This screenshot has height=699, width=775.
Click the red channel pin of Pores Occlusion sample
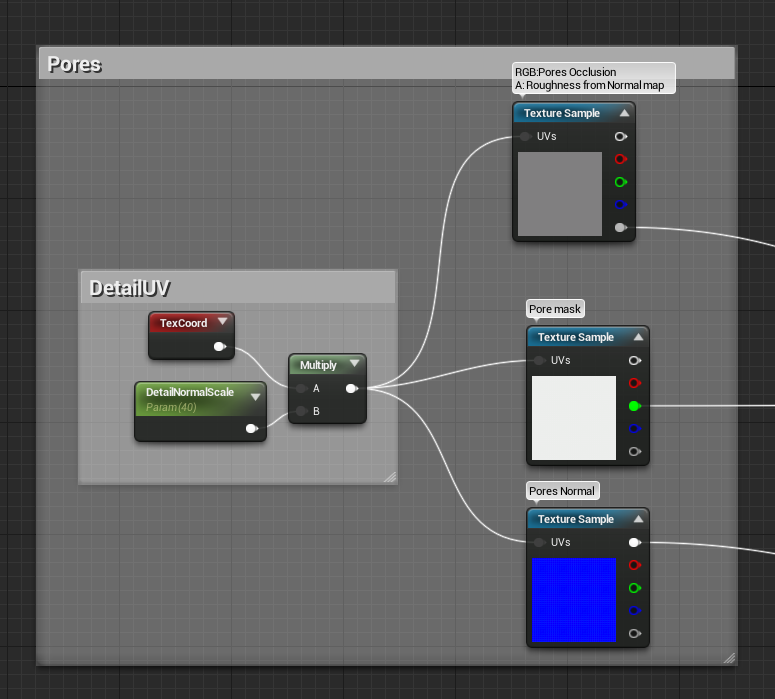621,159
